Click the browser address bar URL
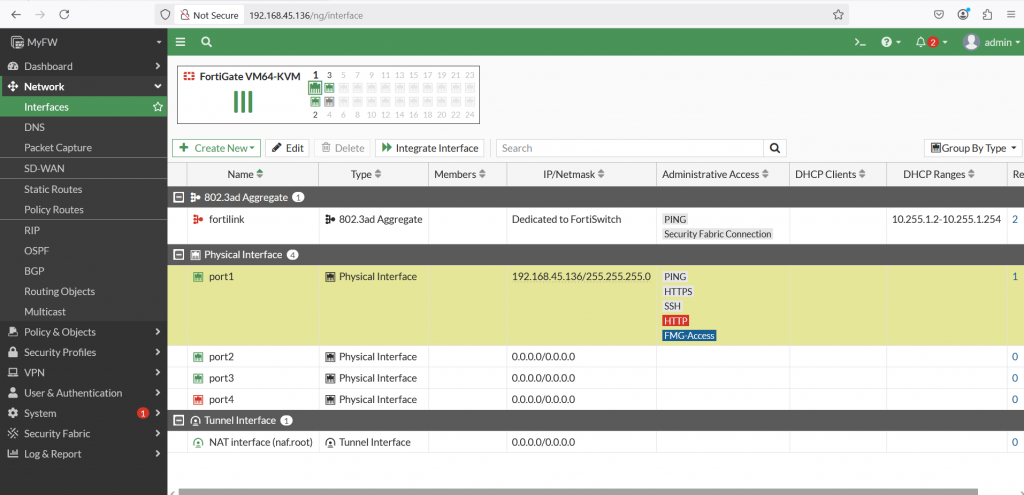The image size is (1024, 495). (306, 14)
